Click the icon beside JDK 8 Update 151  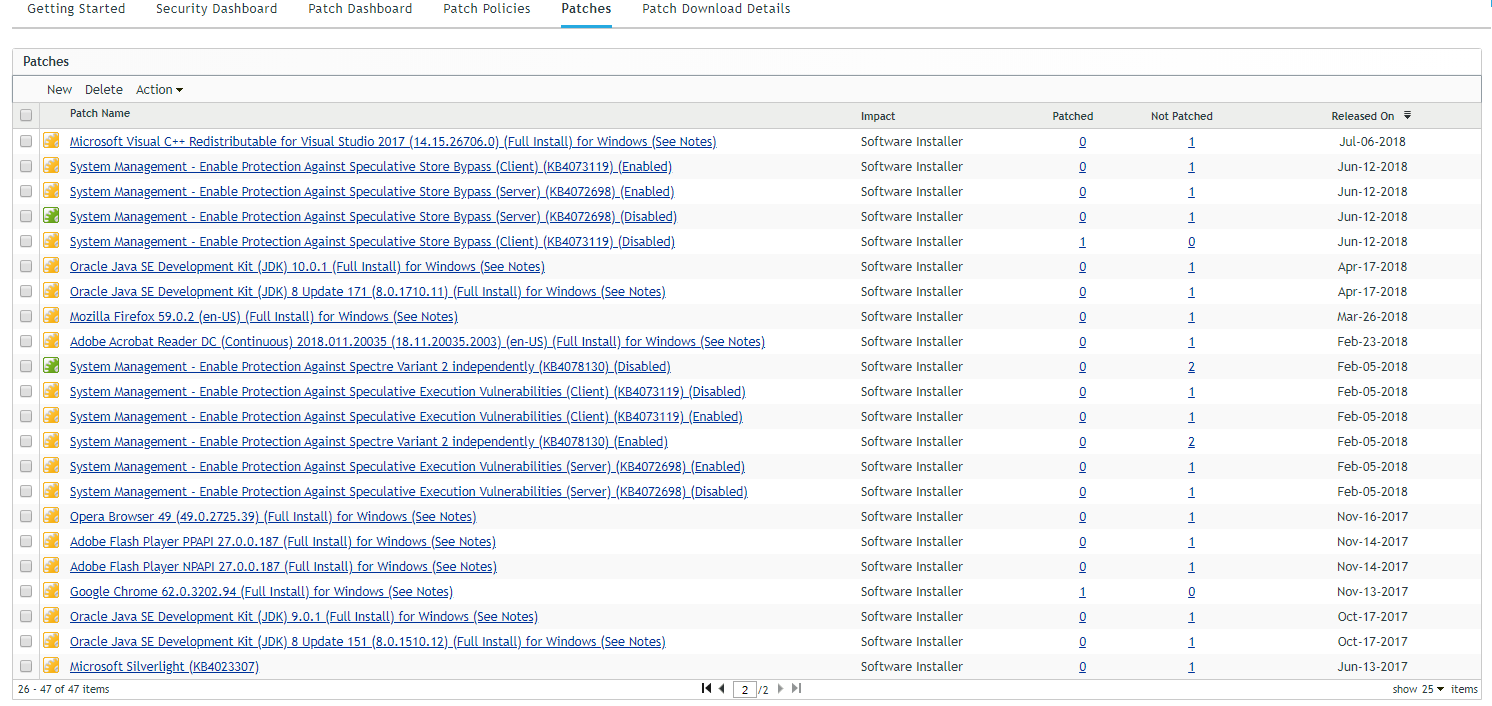click(x=51, y=641)
